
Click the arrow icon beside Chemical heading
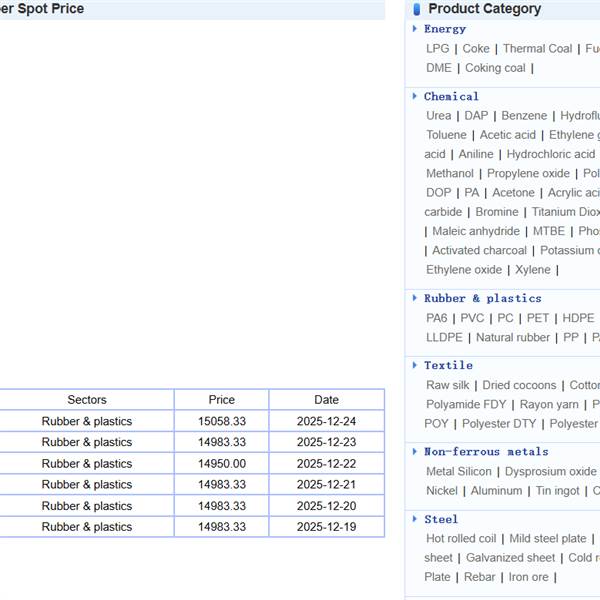pos(415,97)
